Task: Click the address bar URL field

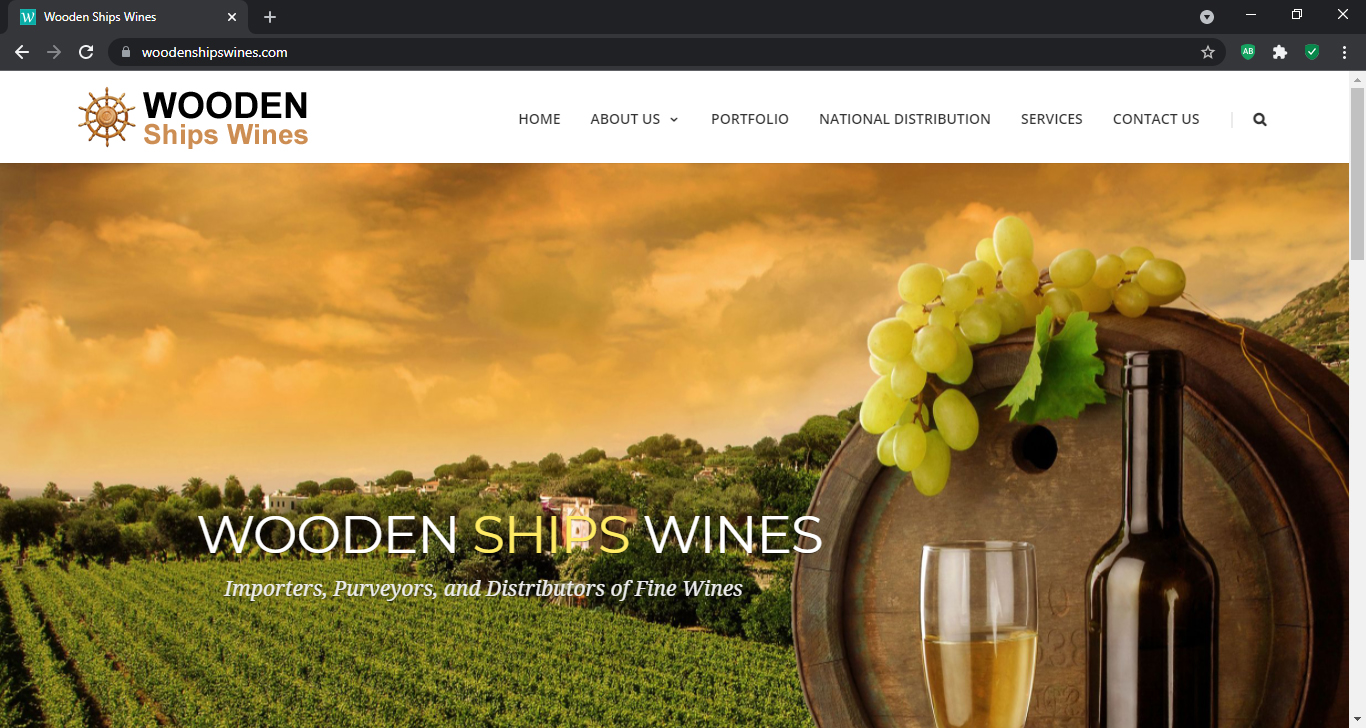Action: (660, 52)
